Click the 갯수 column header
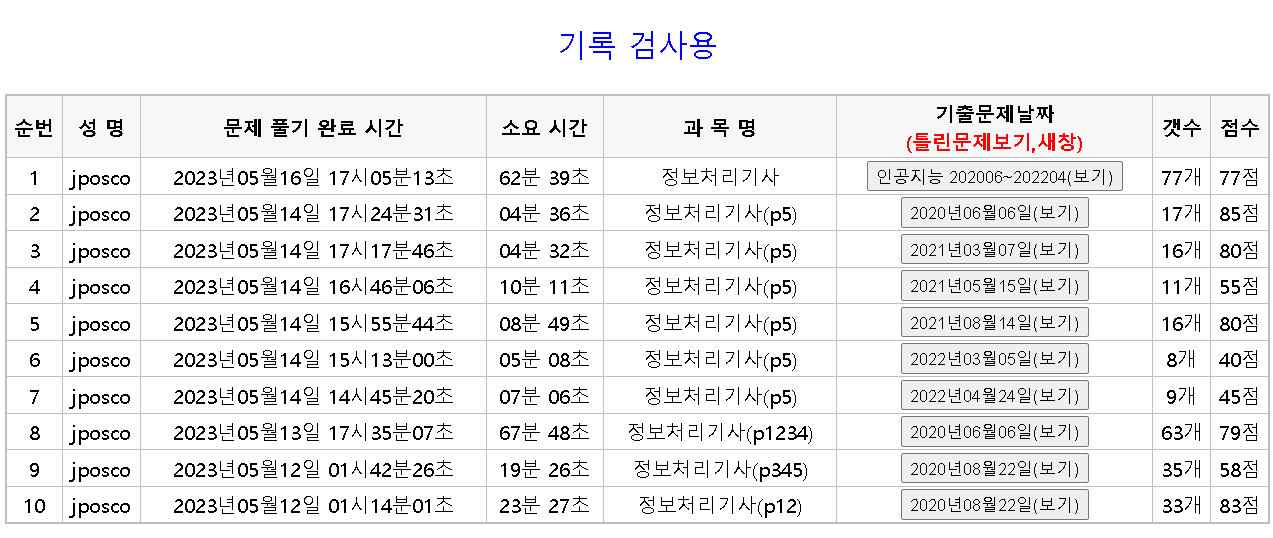The height and width of the screenshot is (538, 1273). [1181, 128]
